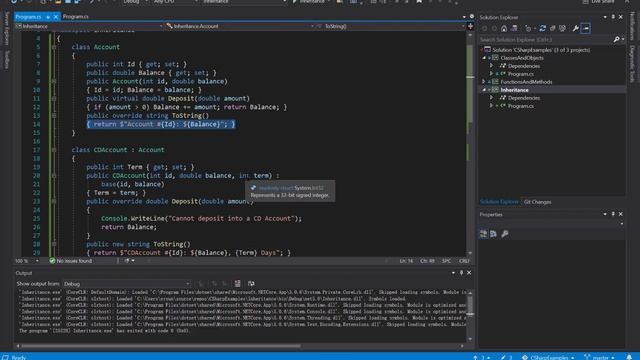This screenshot has width=640, height=360.
Task: Click the Sync with Active Document icon
Action: 542,29
